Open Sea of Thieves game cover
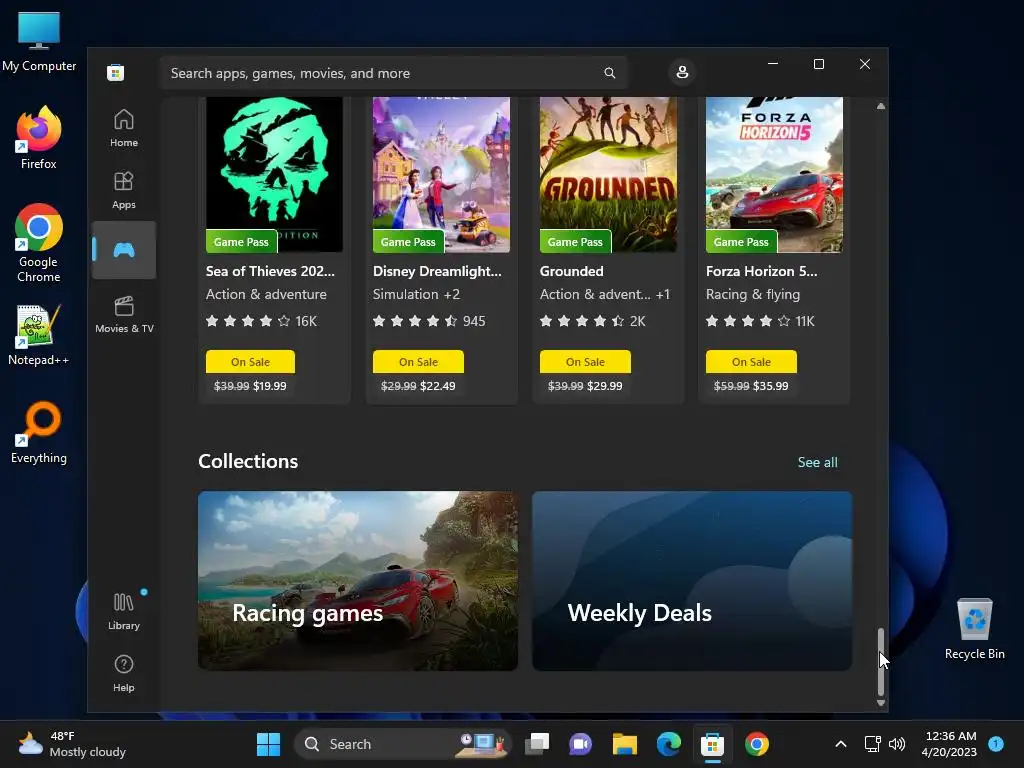 274,174
